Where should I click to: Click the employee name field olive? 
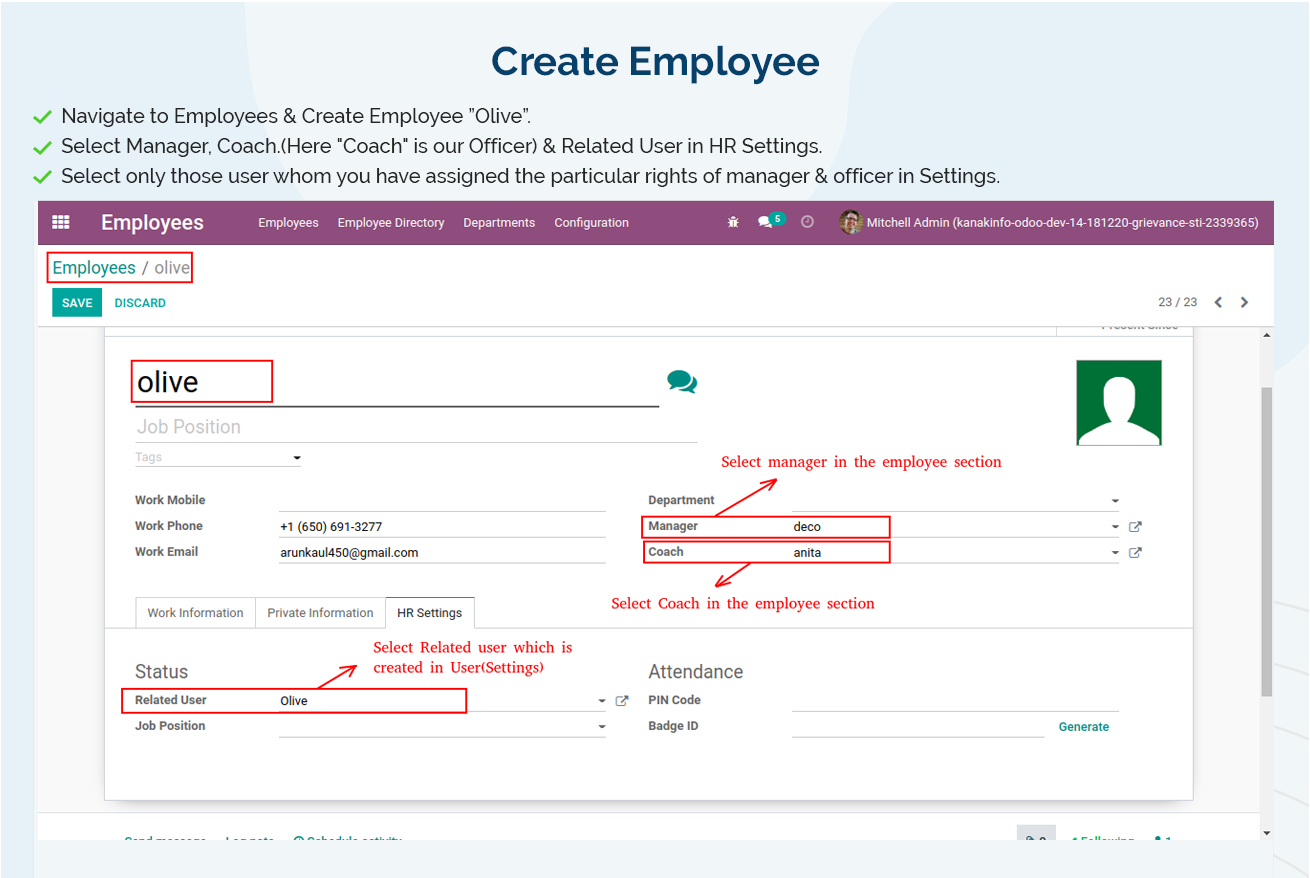pyautogui.click(x=397, y=383)
